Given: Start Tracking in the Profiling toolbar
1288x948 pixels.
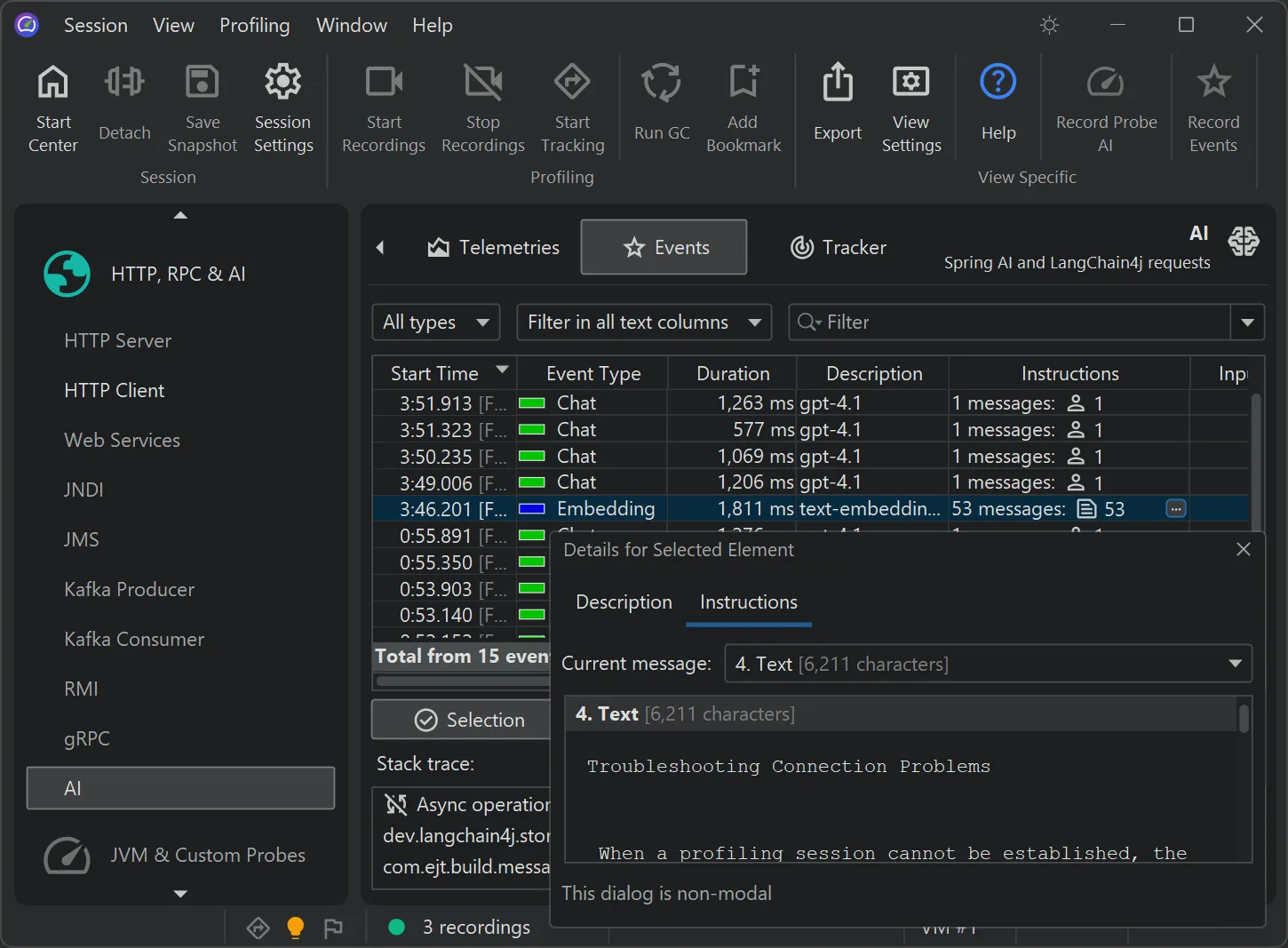Looking at the screenshot, I should pos(572,107).
